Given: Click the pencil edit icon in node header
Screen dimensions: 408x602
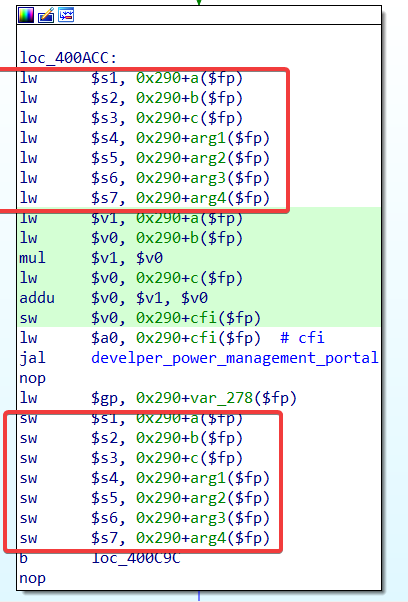Looking at the screenshot, I should tap(46, 15).
